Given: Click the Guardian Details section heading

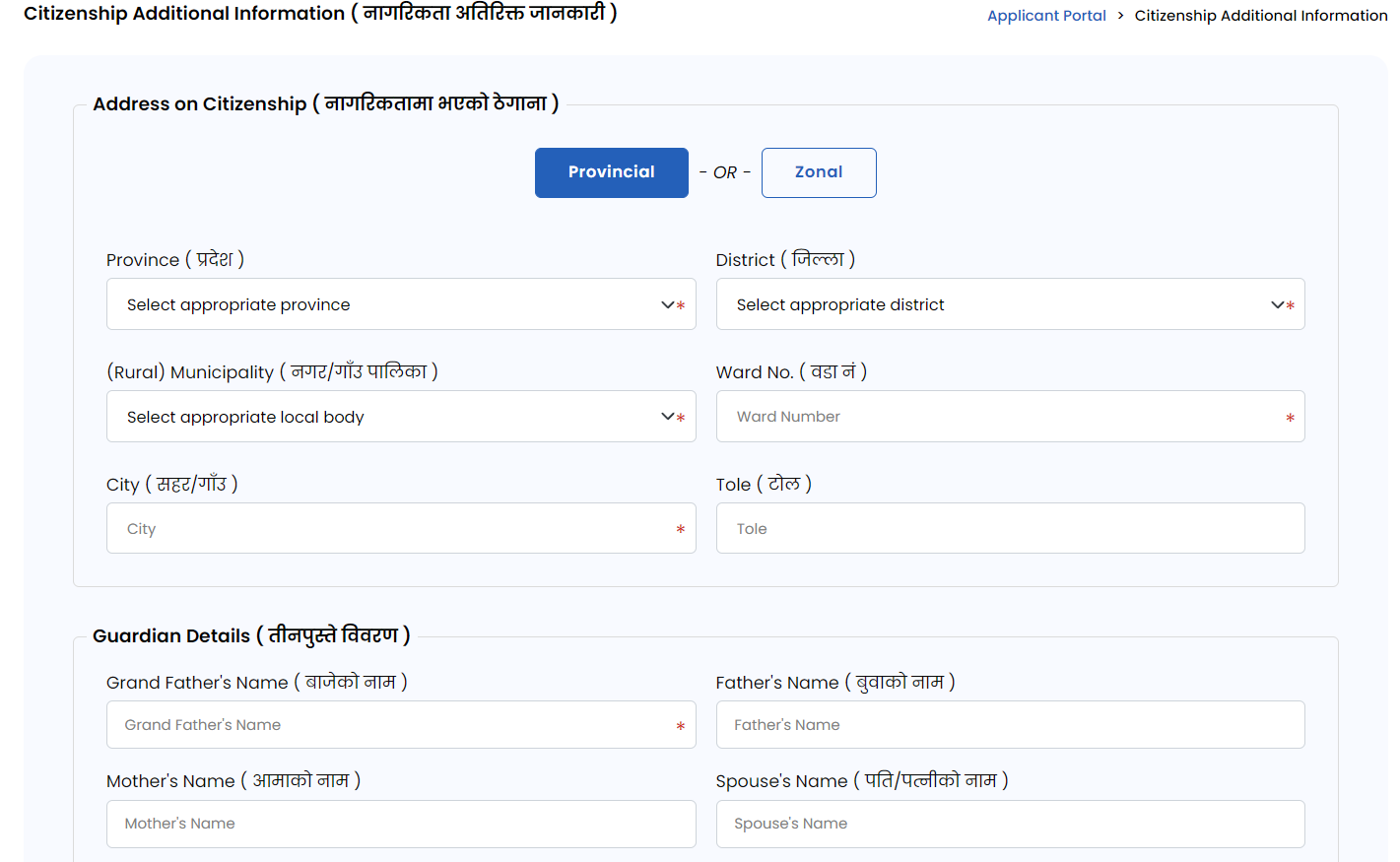Looking at the screenshot, I should tap(250, 635).
